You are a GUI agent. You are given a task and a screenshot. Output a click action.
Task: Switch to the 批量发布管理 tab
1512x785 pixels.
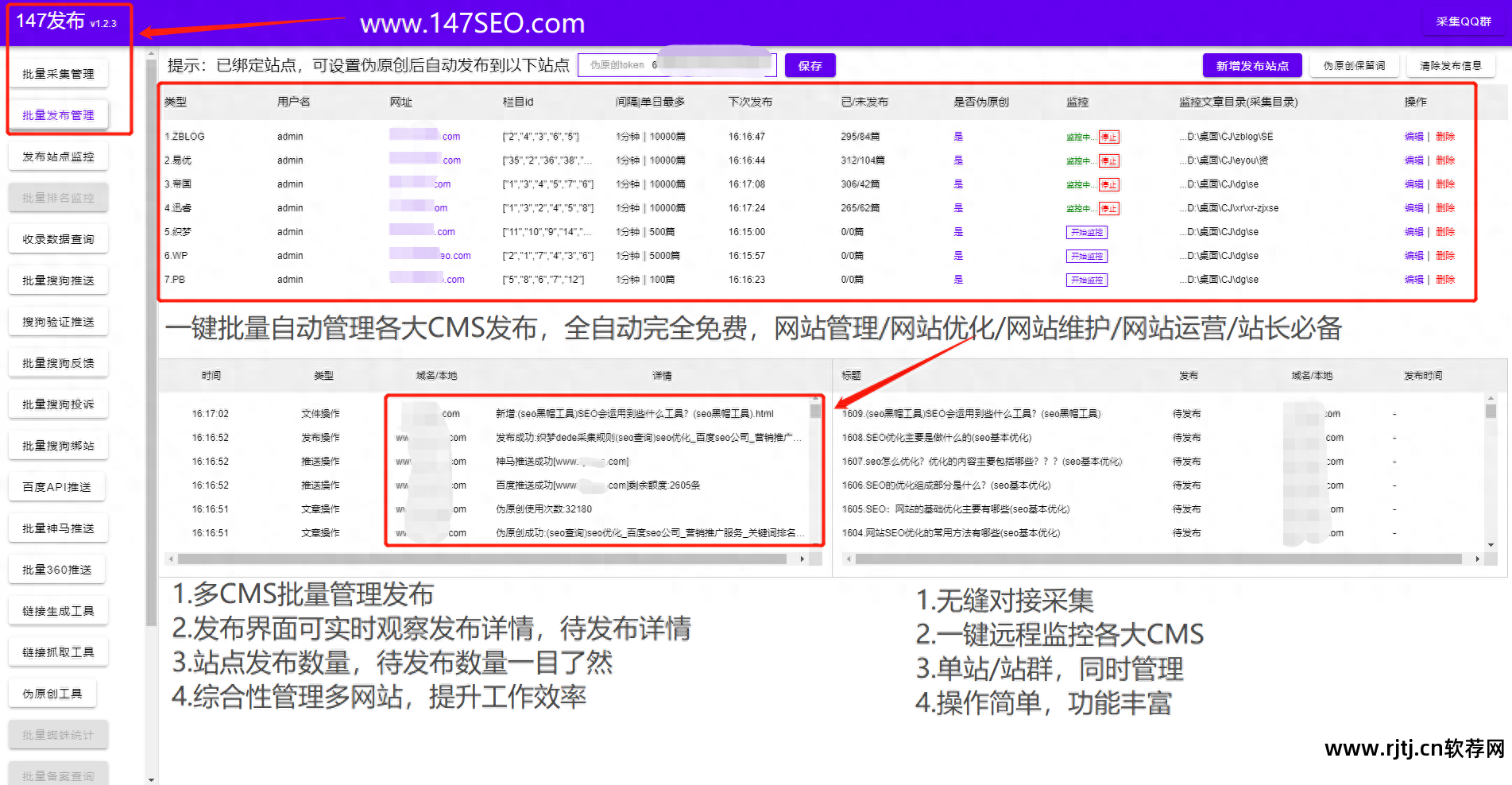point(59,114)
